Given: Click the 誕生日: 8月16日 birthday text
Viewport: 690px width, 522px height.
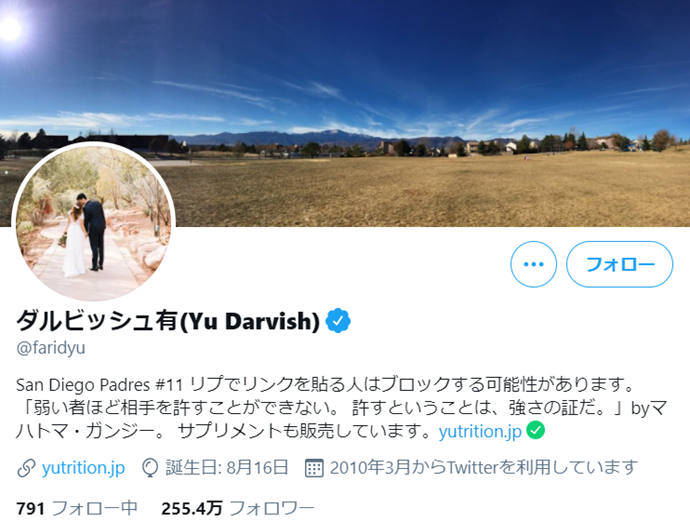Looking at the screenshot, I should pos(227,467).
